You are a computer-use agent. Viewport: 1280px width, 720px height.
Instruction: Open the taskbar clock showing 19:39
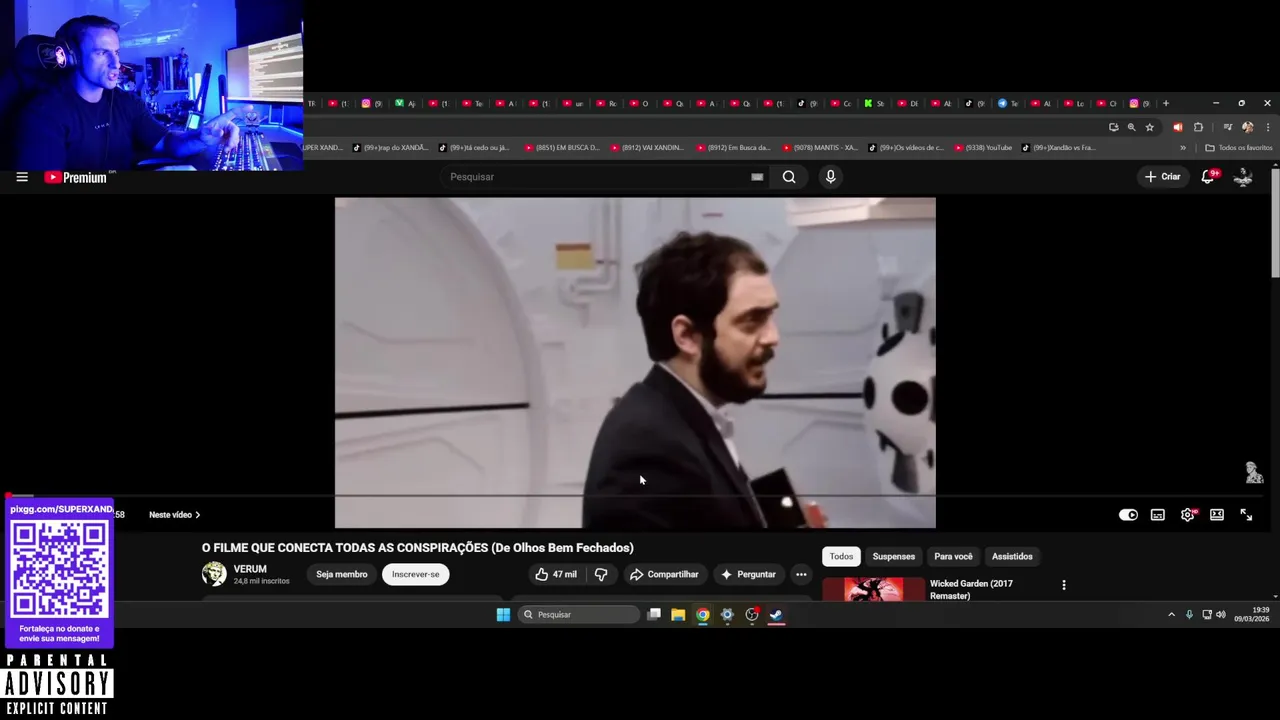click(1252, 614)
